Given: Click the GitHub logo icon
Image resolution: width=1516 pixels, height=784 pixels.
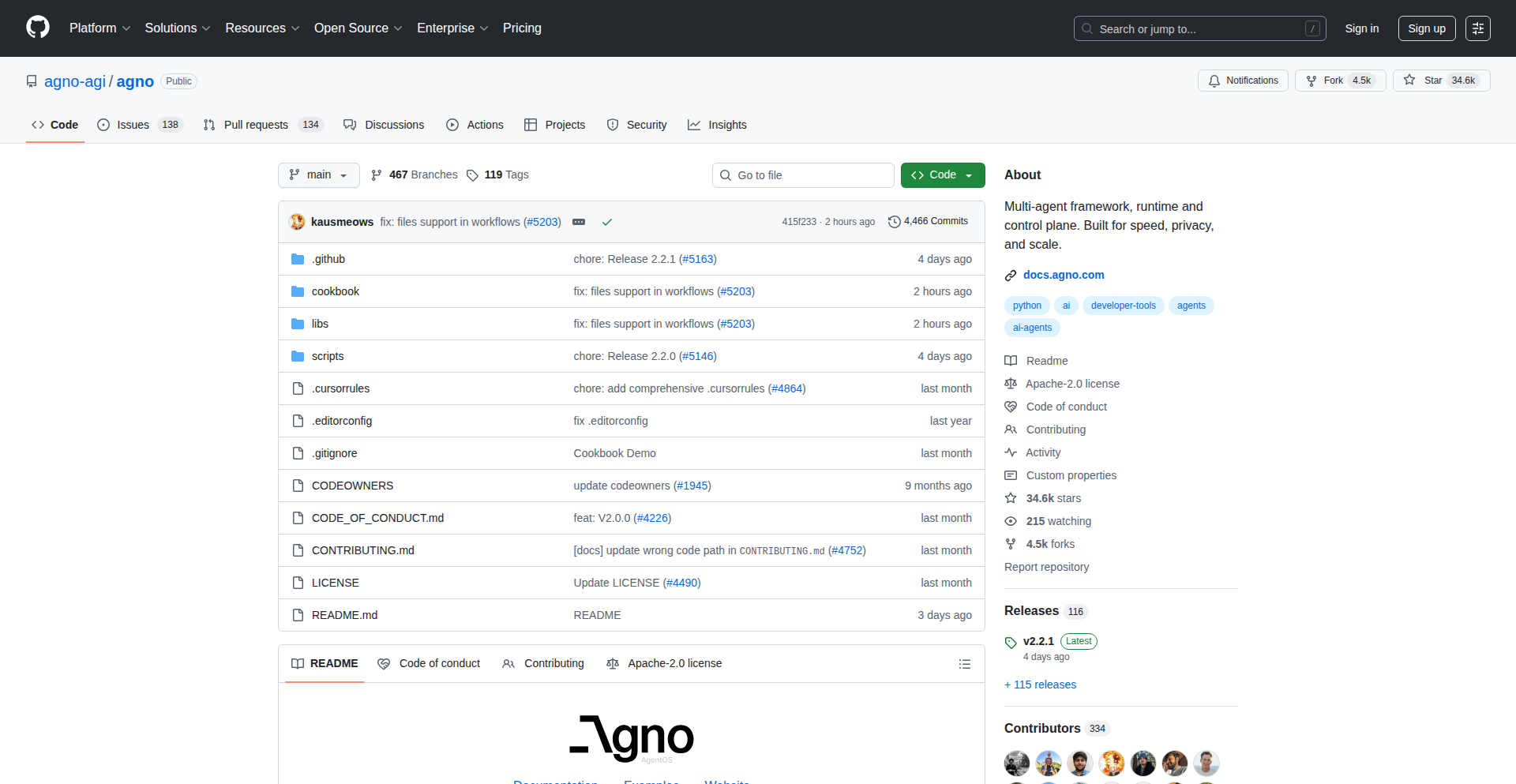Looking at the screenshot, I should pos(36,28).
